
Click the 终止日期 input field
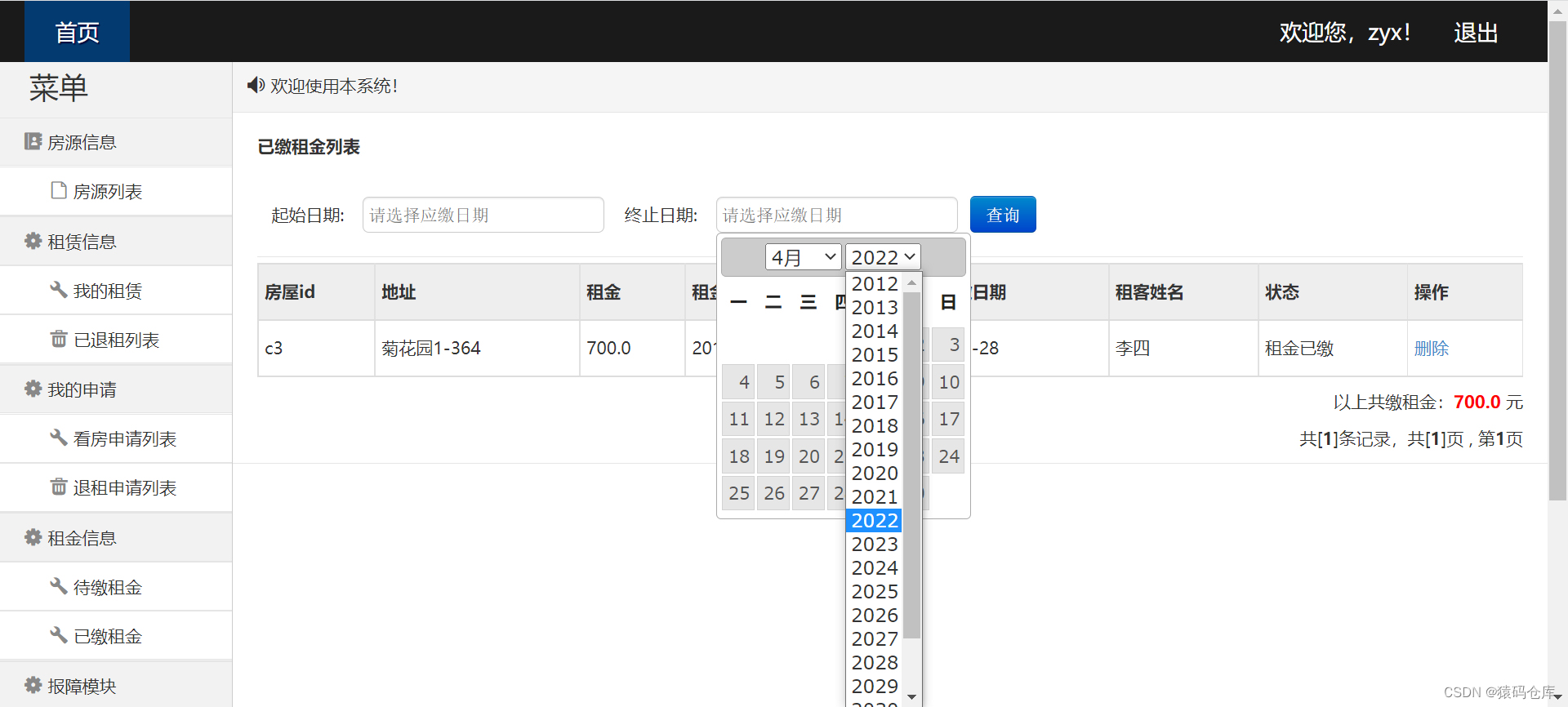click(837, 215)
